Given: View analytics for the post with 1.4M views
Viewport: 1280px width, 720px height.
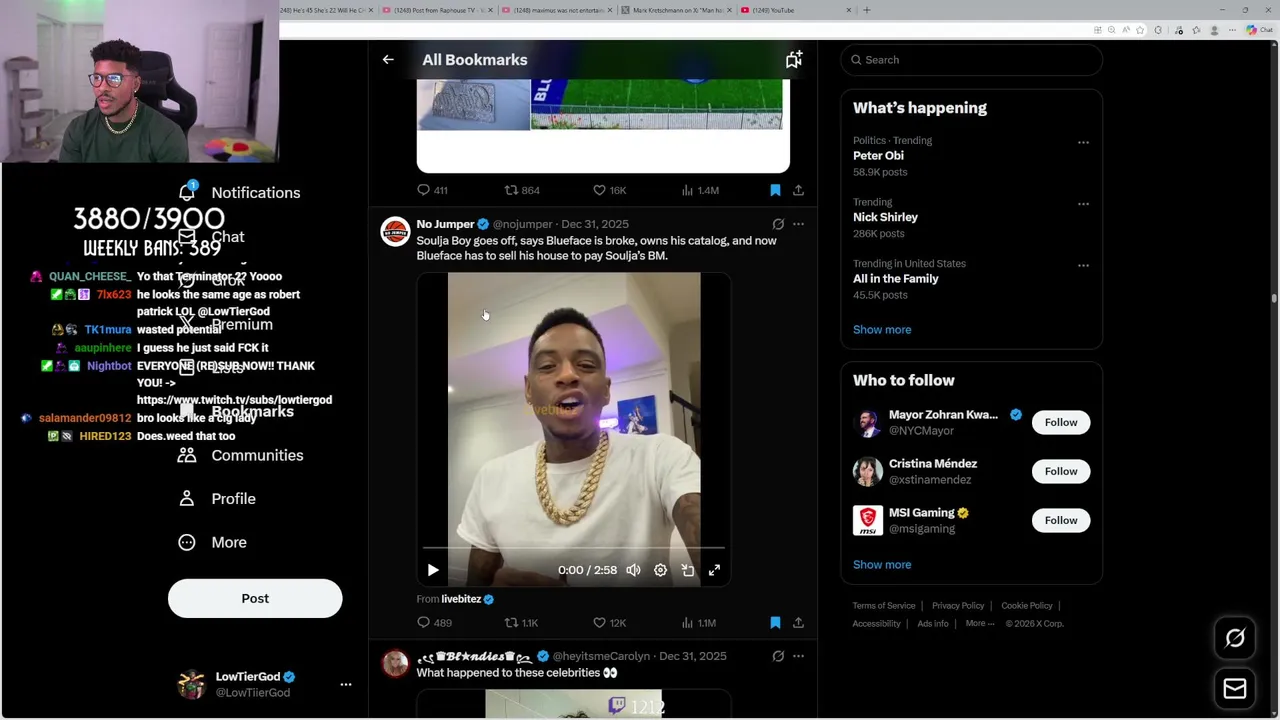Looking at the screenshot, I should point(700,190).
